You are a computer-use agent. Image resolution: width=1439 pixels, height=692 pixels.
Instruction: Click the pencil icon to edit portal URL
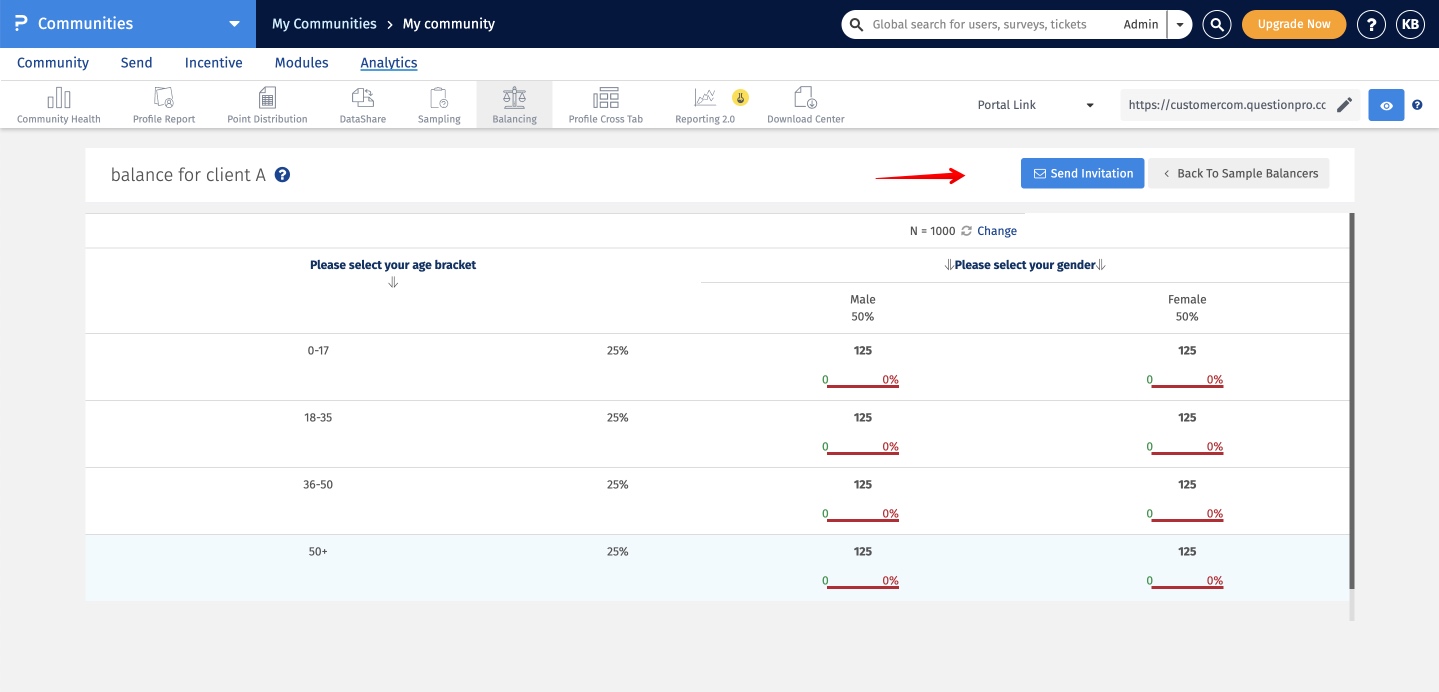coord(1345,105)
